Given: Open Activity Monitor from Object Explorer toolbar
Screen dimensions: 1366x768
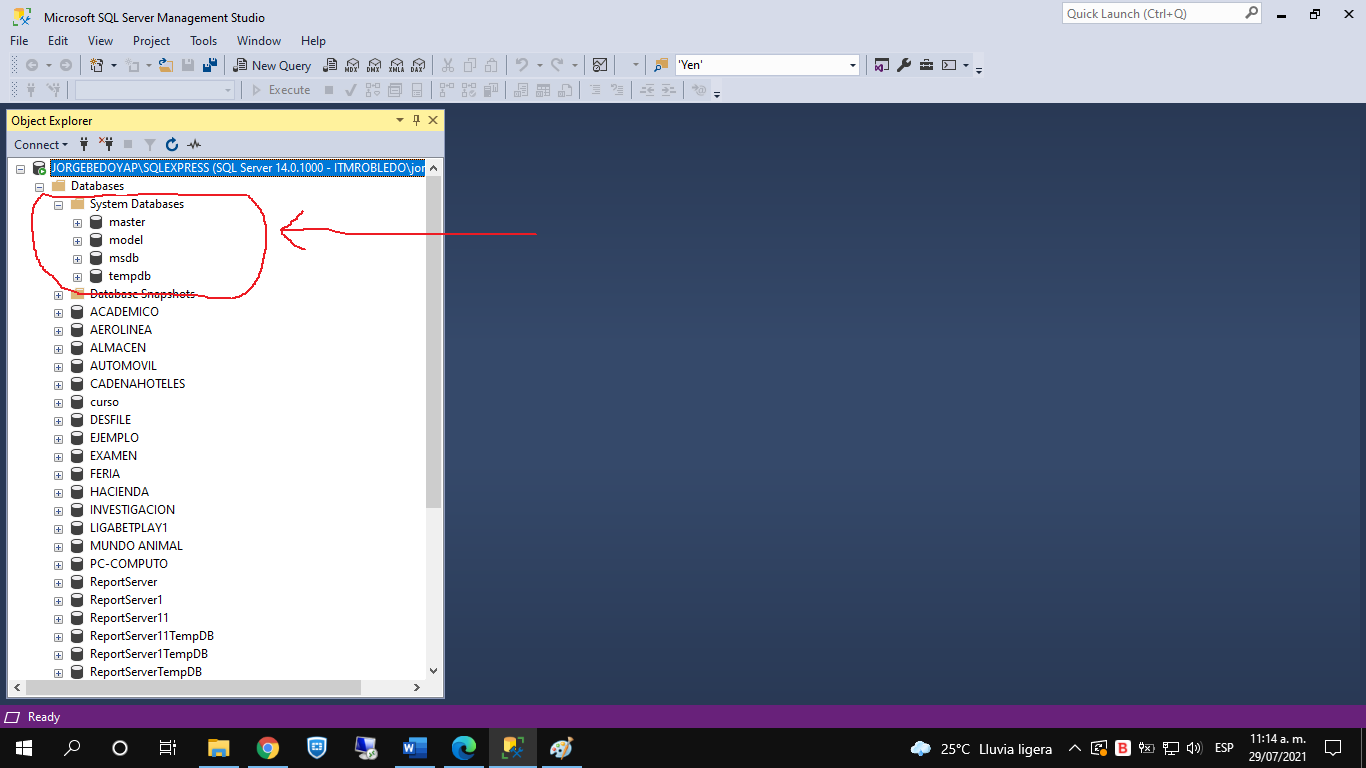Looking at the screenshot, I should [194, 144].
